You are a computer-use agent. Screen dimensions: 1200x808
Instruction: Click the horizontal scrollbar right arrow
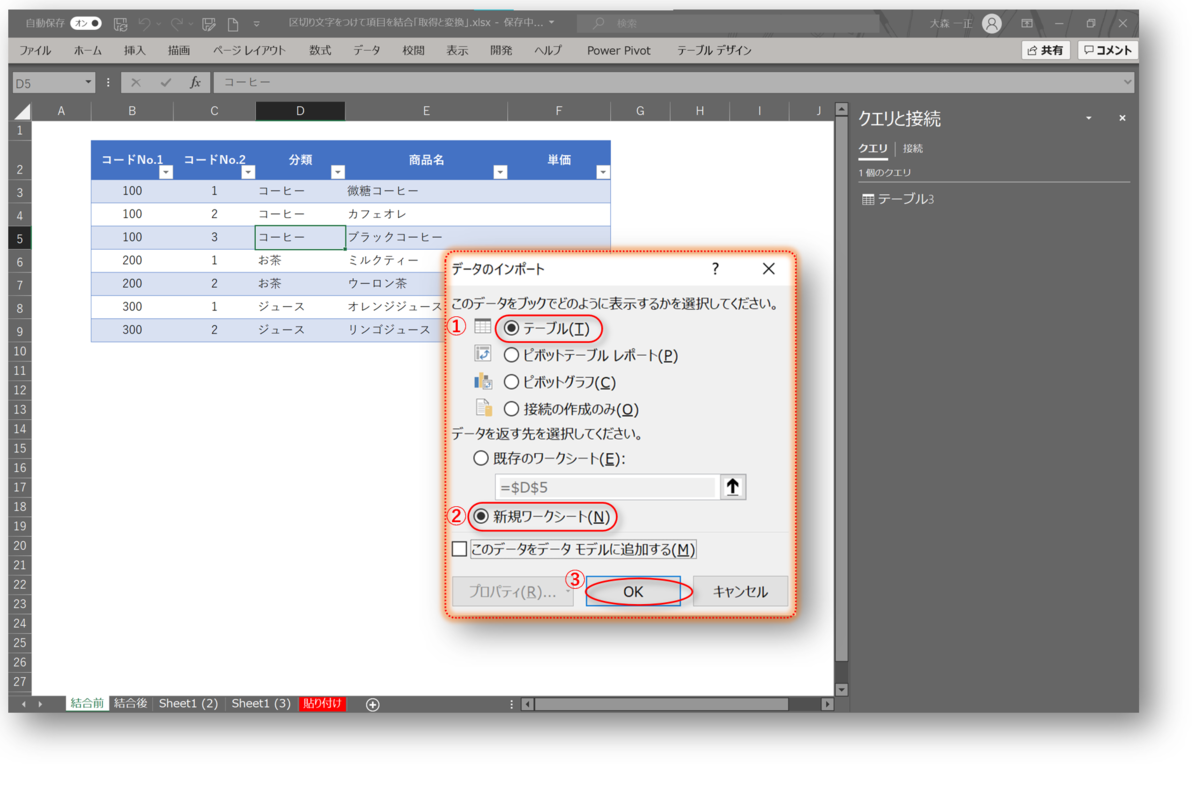click(827, 705)
